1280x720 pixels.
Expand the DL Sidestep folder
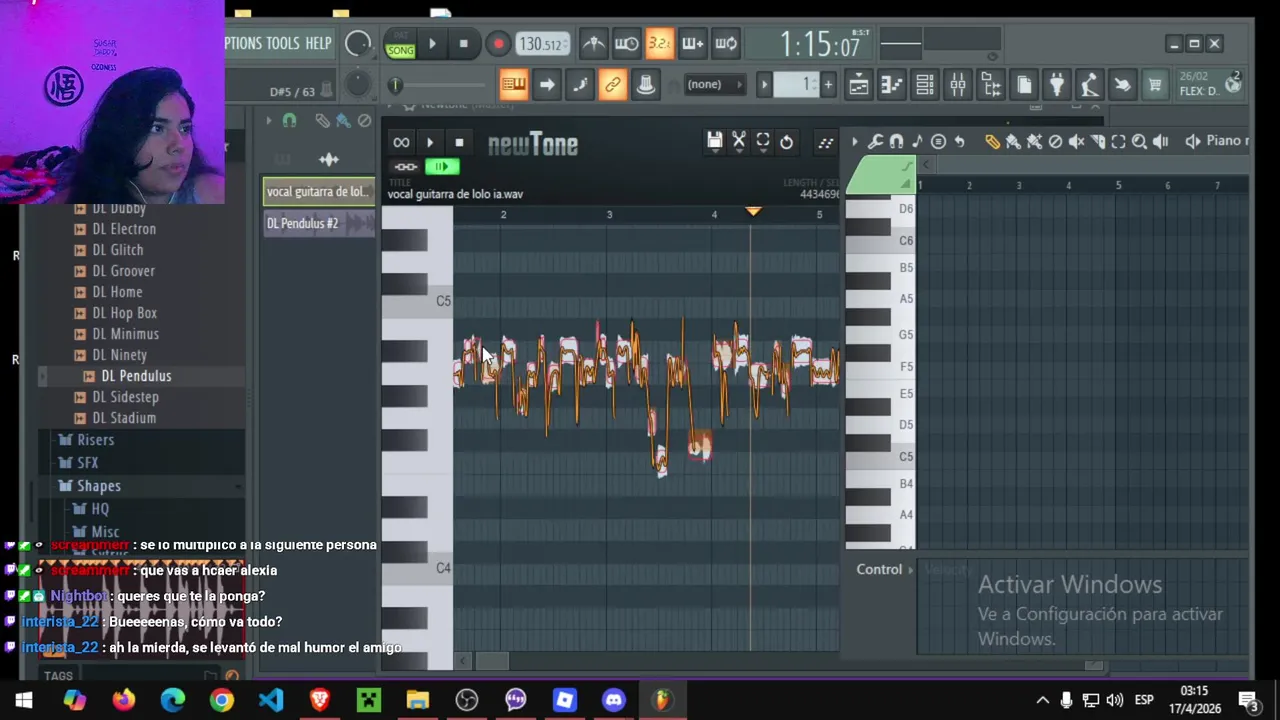point(126,397)
